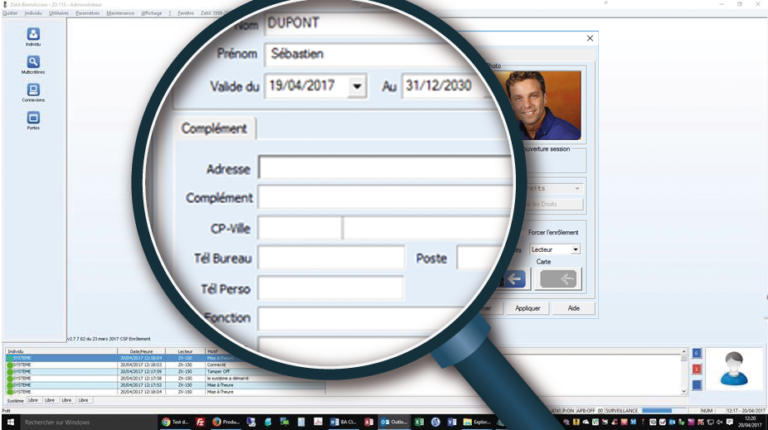Click the Windows Start button
Image resolution: width=768 pixels, height=430 pixels.
pos(10,422)
